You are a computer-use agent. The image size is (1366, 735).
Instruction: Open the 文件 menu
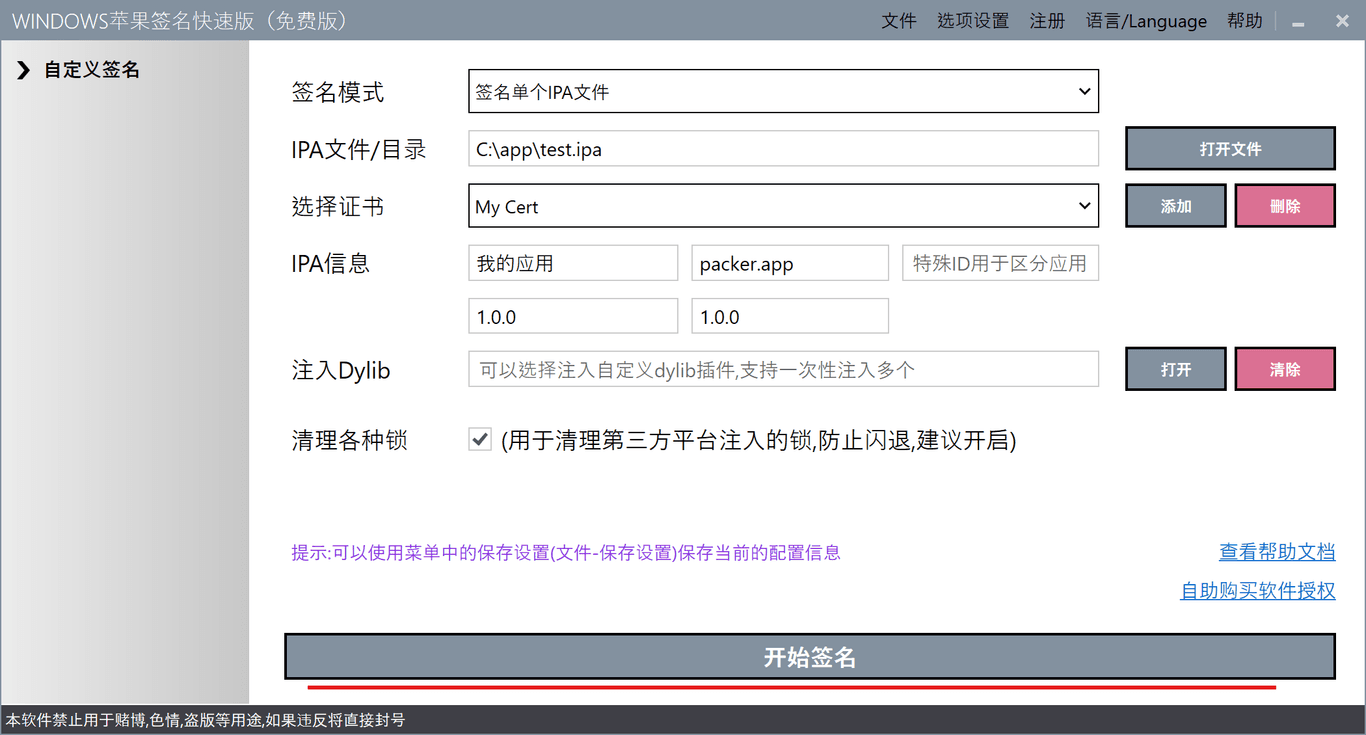pyautogui.click(x=898, y=21)
